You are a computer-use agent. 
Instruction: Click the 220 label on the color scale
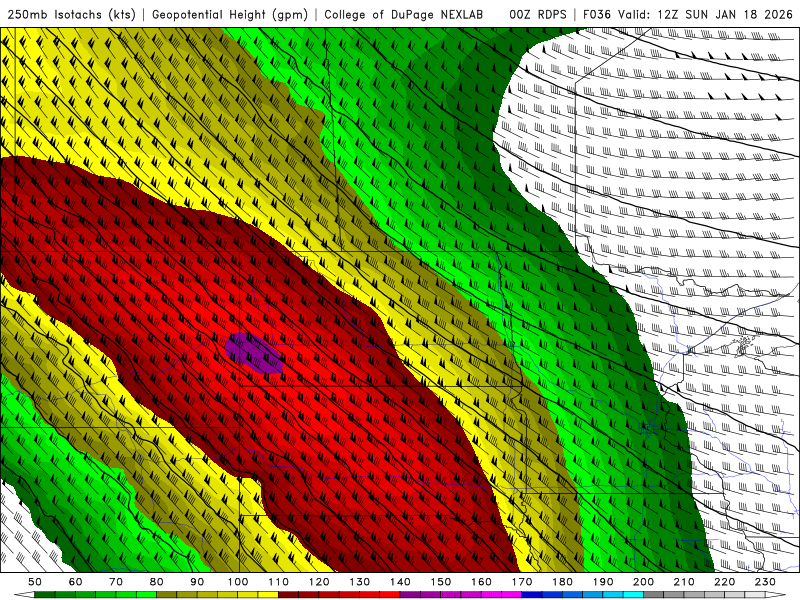tap(724, 582)
